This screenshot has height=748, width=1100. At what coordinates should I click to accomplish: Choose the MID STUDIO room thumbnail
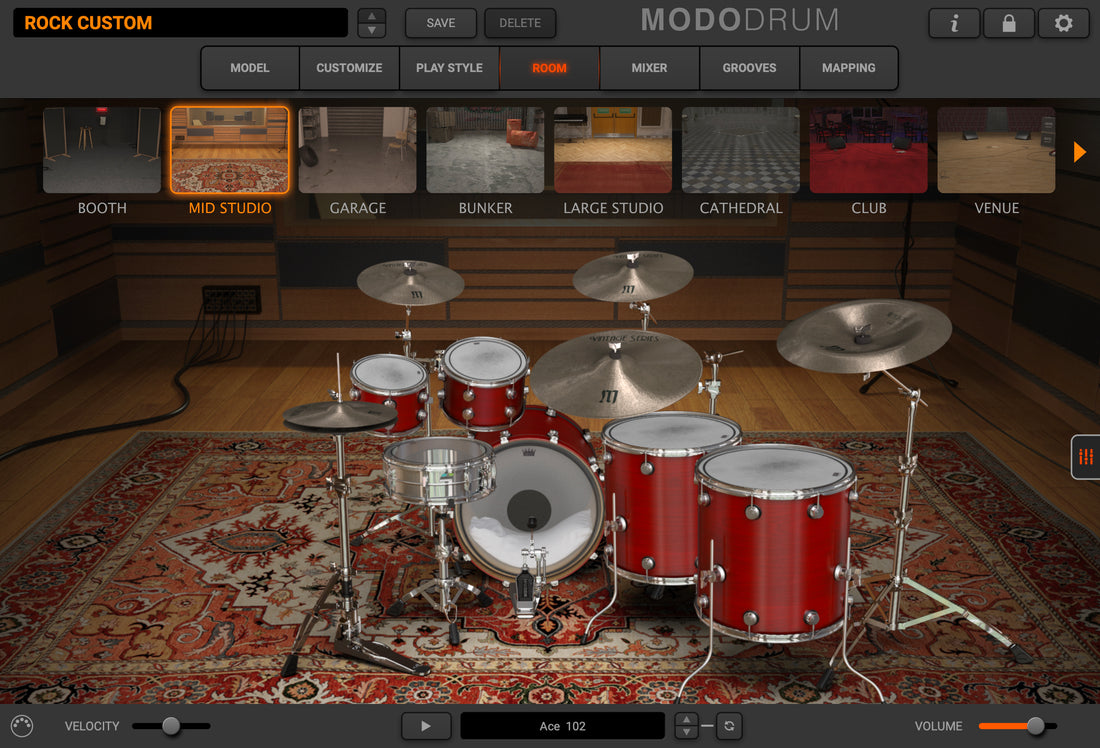[x=229, y=150]
